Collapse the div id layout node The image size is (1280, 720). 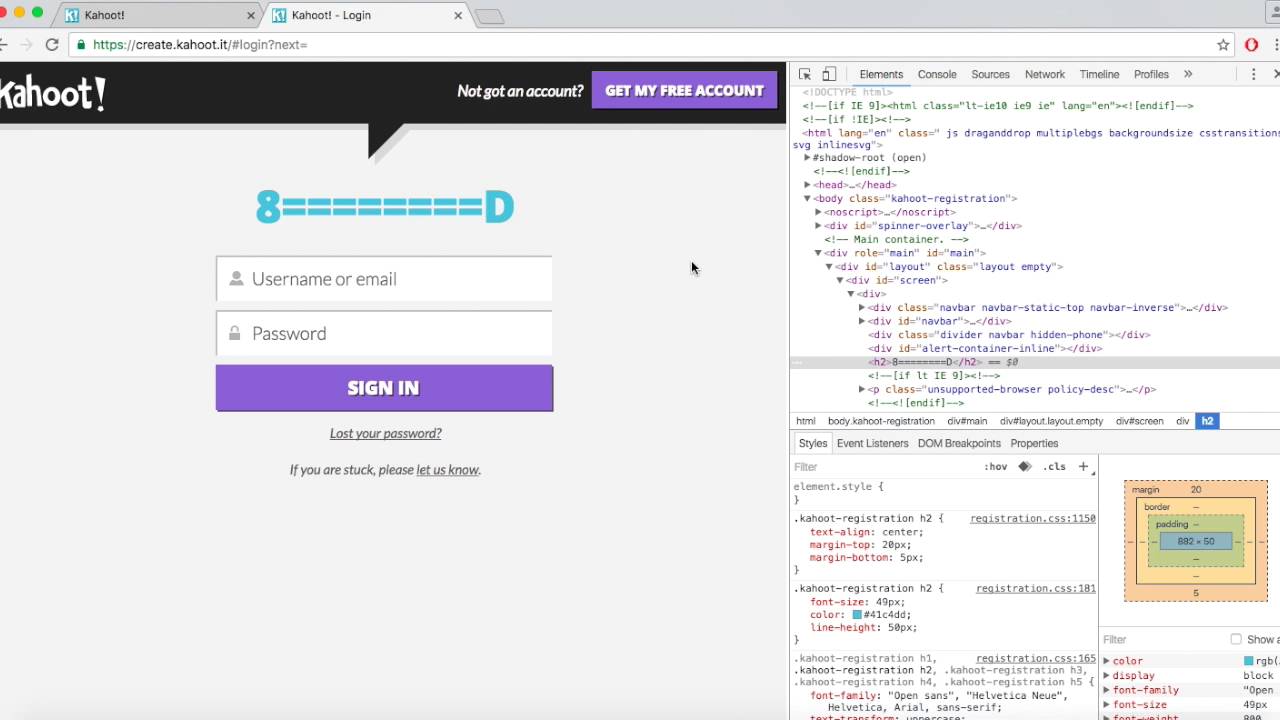click(829, 267)
